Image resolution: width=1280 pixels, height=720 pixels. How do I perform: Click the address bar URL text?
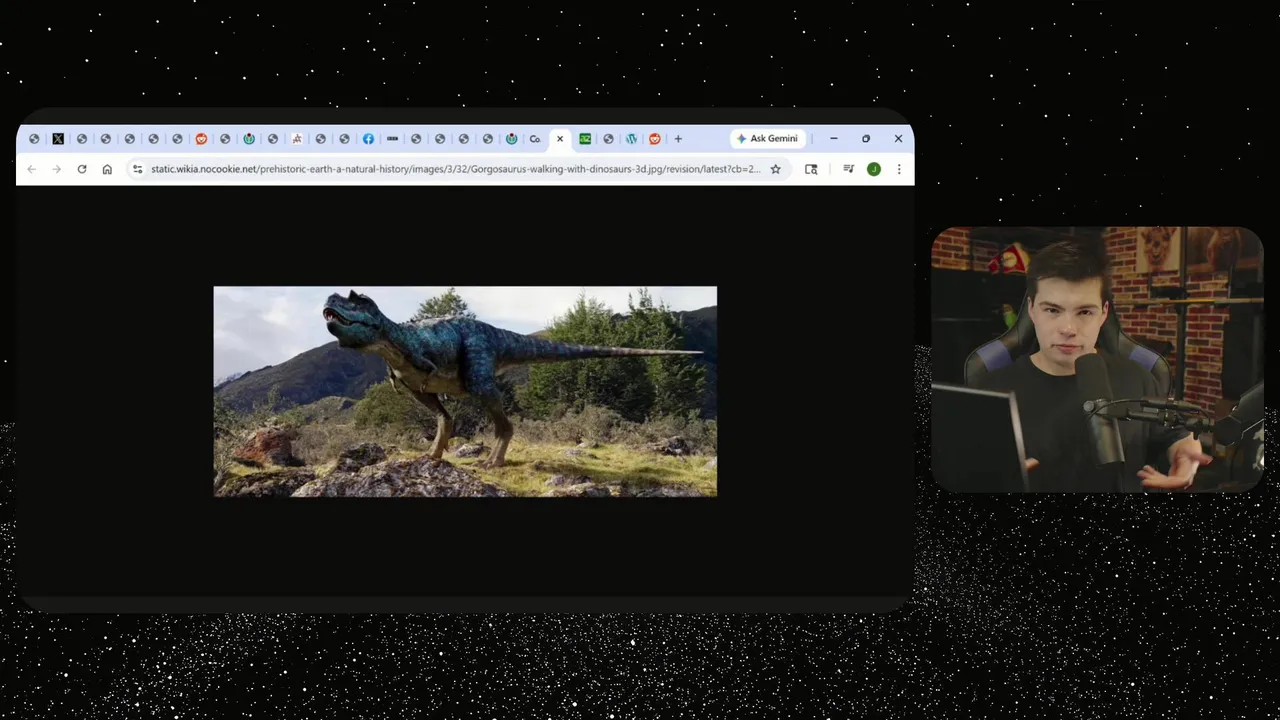(x=455, y=169)
